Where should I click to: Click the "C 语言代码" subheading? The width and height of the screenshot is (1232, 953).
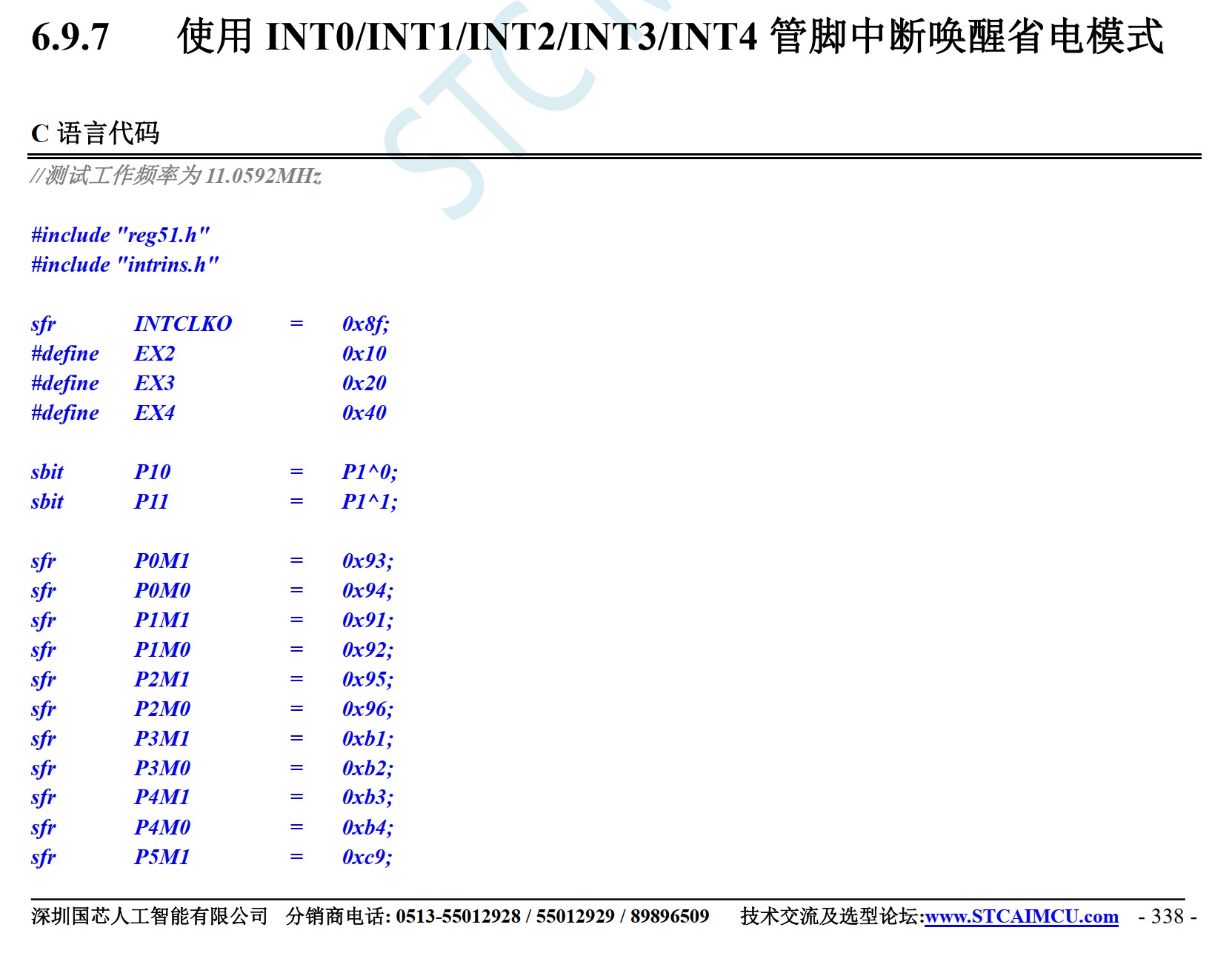tap(96, 133)
